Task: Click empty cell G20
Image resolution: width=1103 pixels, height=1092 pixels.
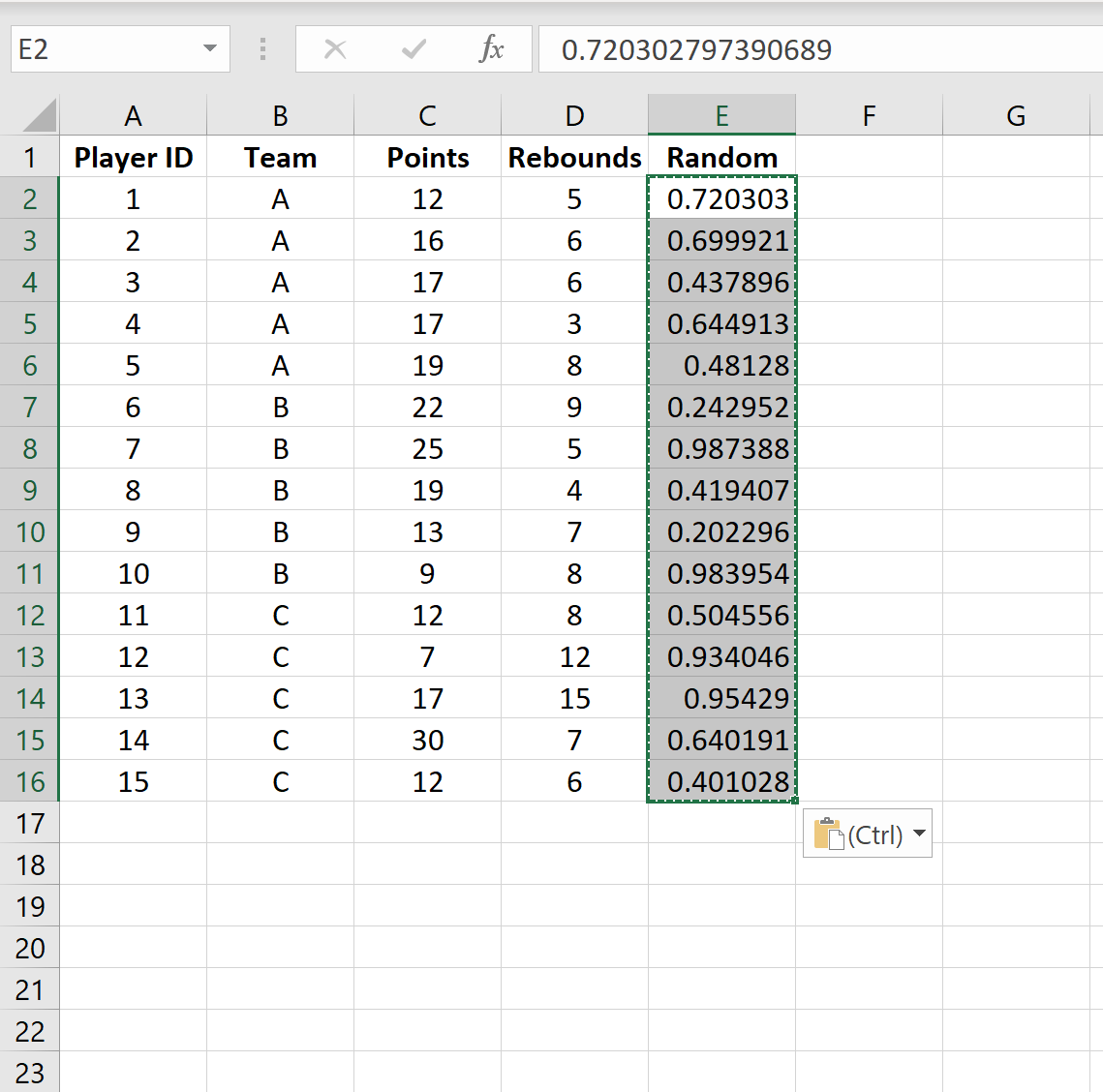Action: tap(1016, 947)
